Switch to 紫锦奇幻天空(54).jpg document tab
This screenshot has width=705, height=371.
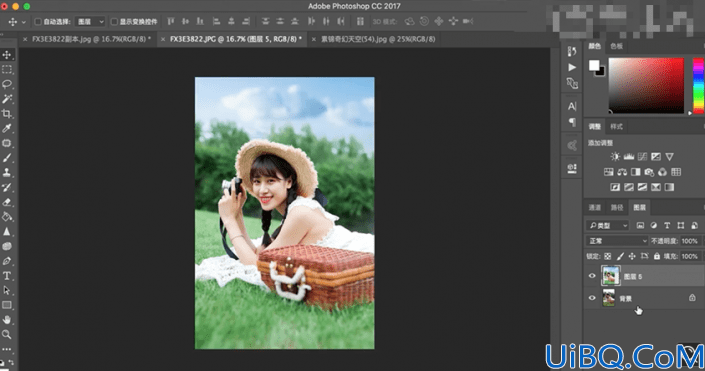pyautogui.click(x=378, y=39)
